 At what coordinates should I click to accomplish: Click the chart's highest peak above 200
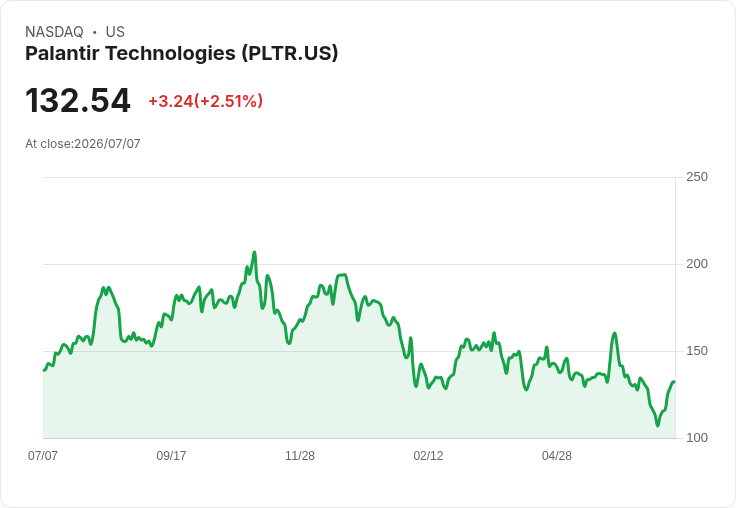[x=254, y=253]
